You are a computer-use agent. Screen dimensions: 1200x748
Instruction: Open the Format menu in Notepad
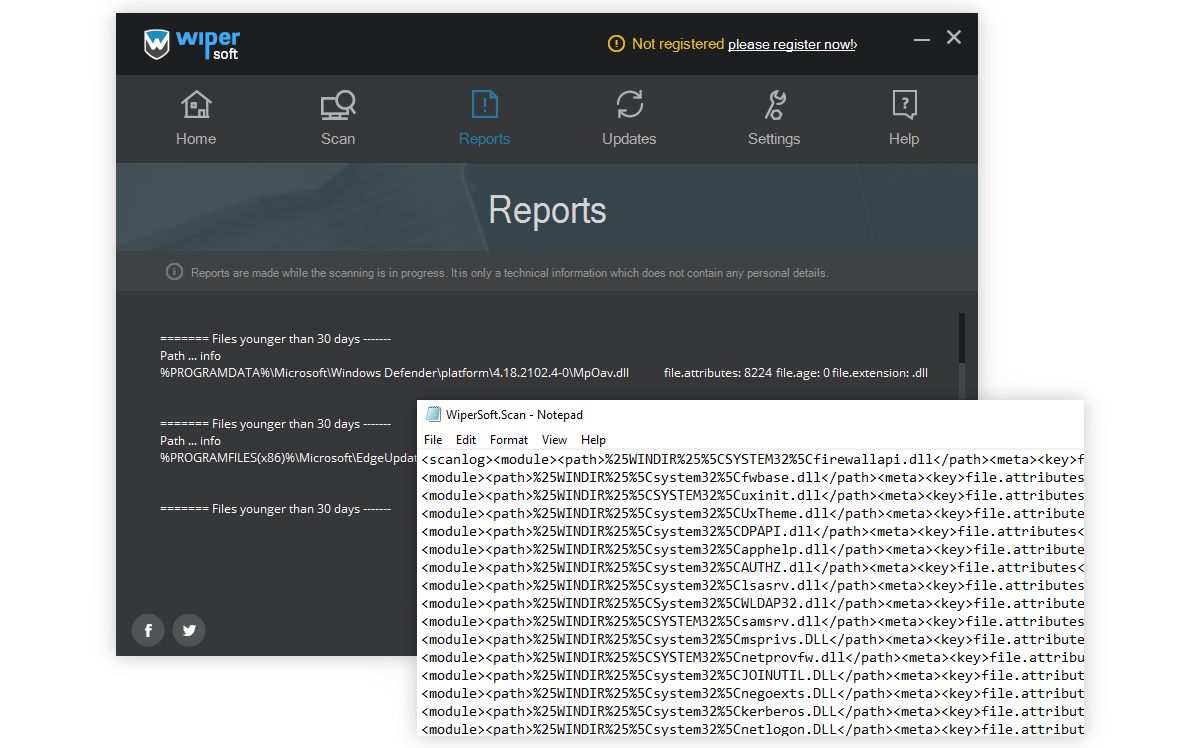coord(509,440)
